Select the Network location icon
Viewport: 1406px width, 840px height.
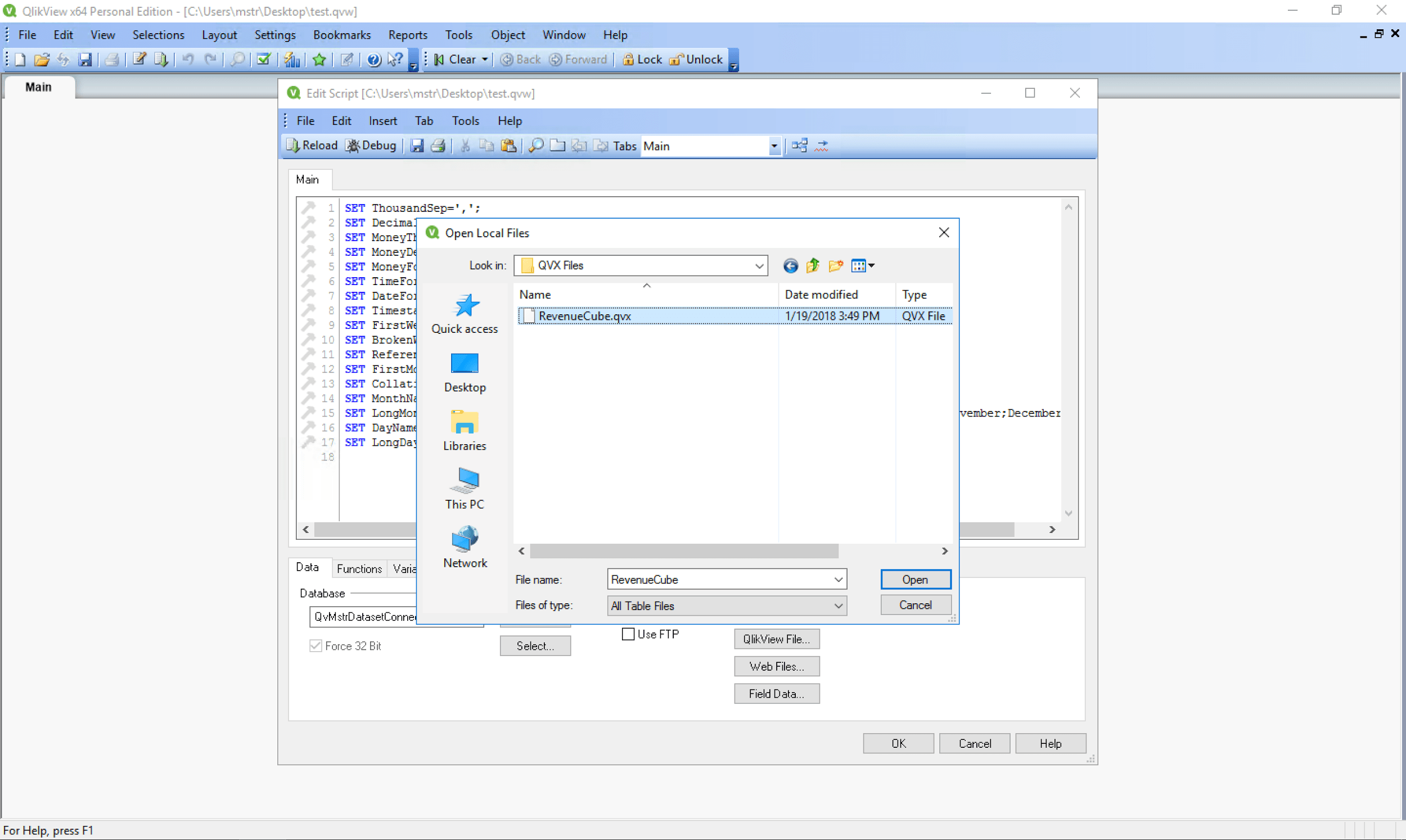(x=465, y=547)
